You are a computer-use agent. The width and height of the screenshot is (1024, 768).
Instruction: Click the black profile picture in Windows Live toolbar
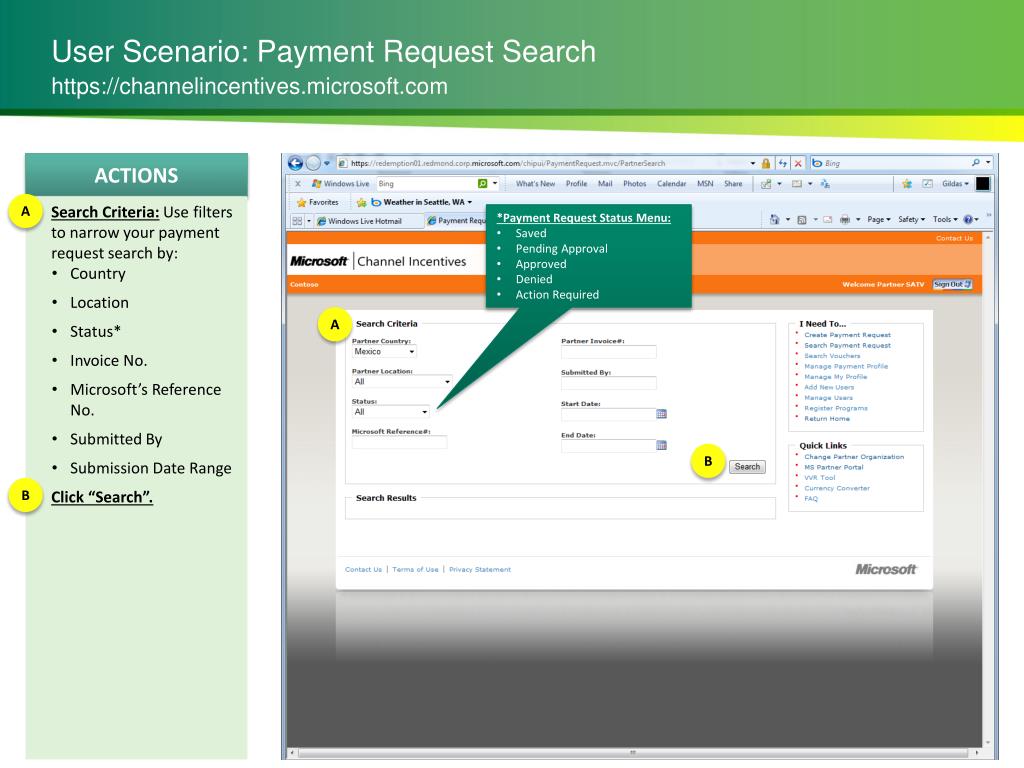click(983, 184)
